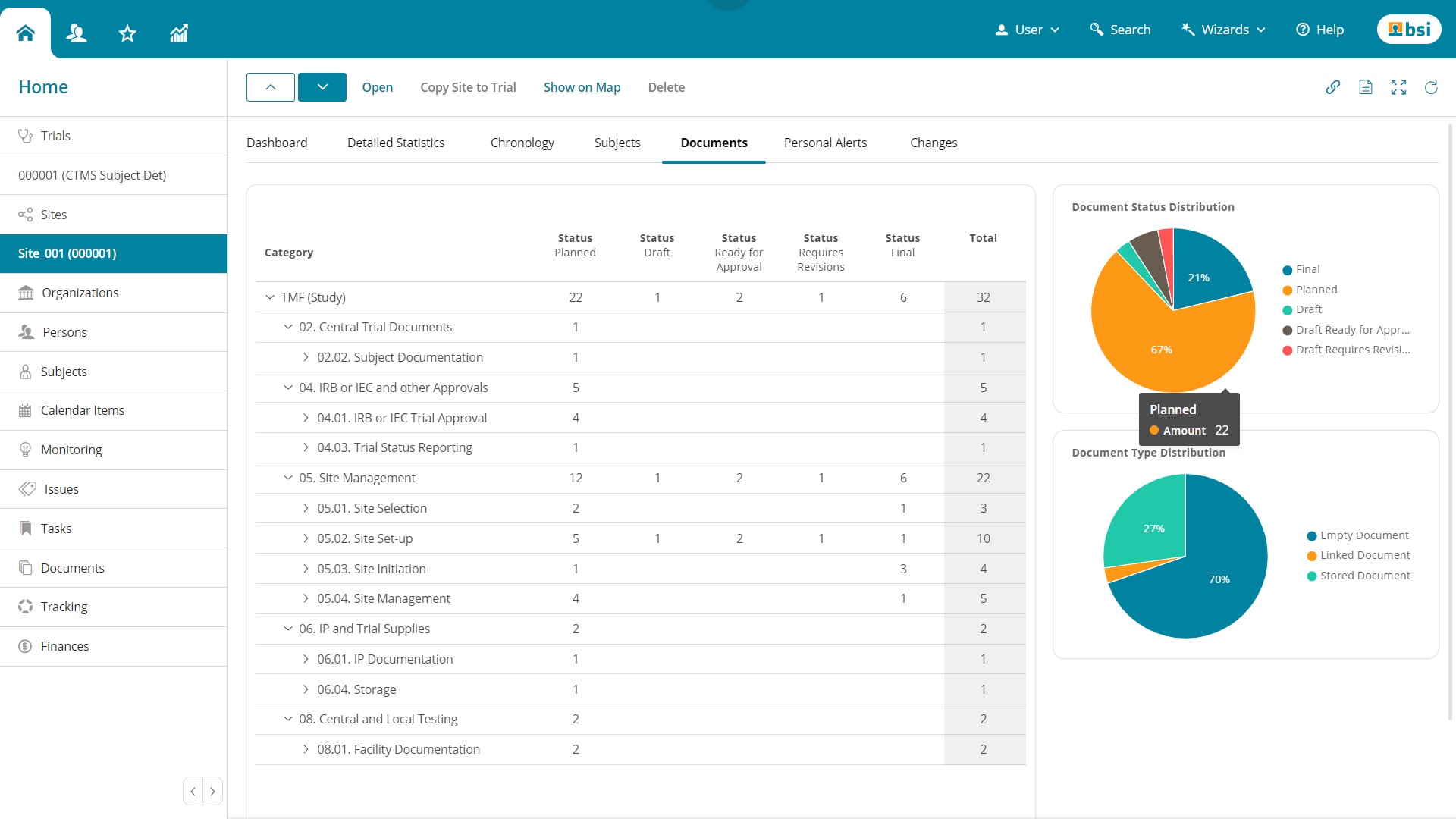1456x819 pixels.
Task: Collapse the 05. Site Management category
Action: [x=288, y=478]
